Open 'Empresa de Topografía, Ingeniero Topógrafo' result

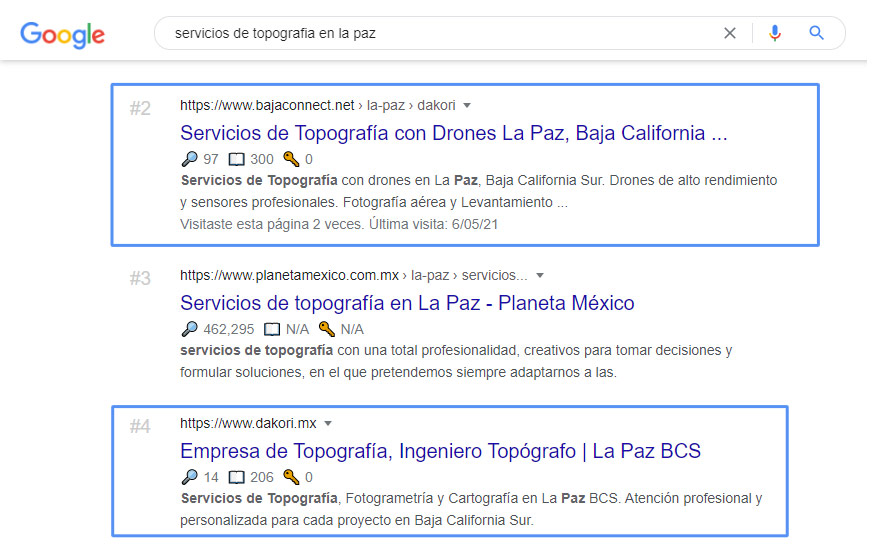pos(440,451)
